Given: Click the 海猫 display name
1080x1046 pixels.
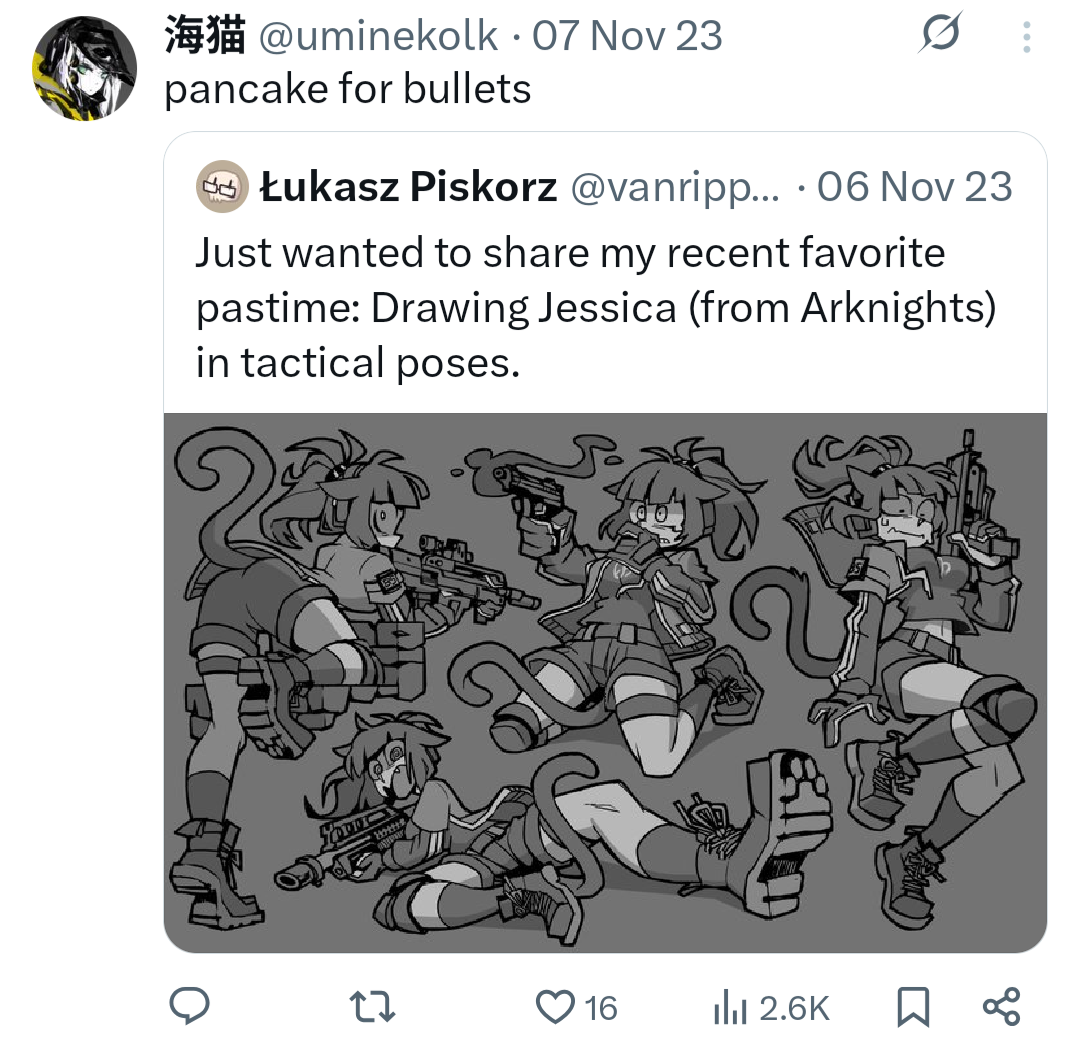Looking at the screenshot, I should 205,38.
